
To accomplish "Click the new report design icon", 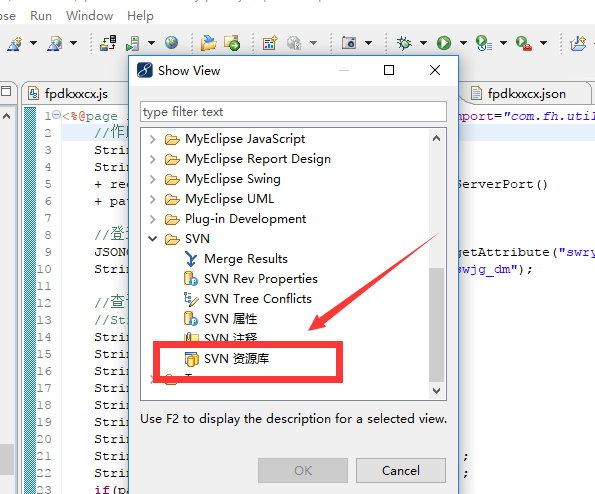I will click(270, 43).
